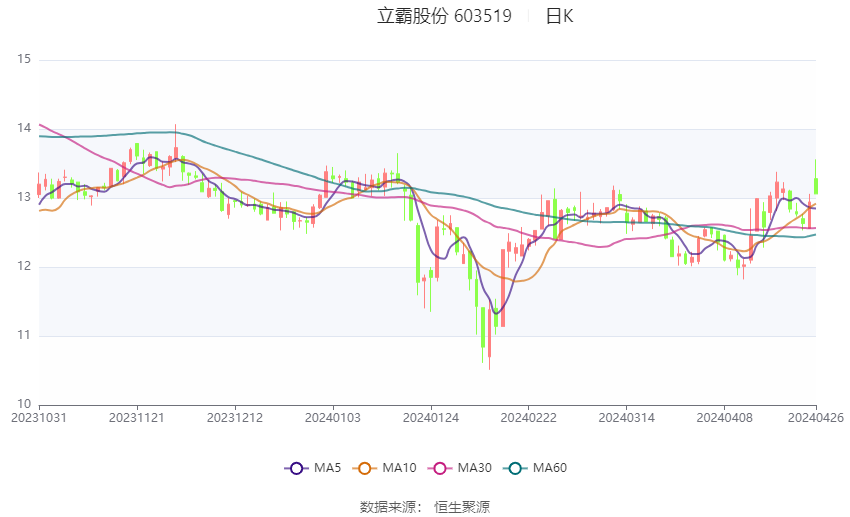This screenshot has height=517, width=850.
Task: Click the 立霸股份 603519 chart title
Action: (x=444, y=16)
